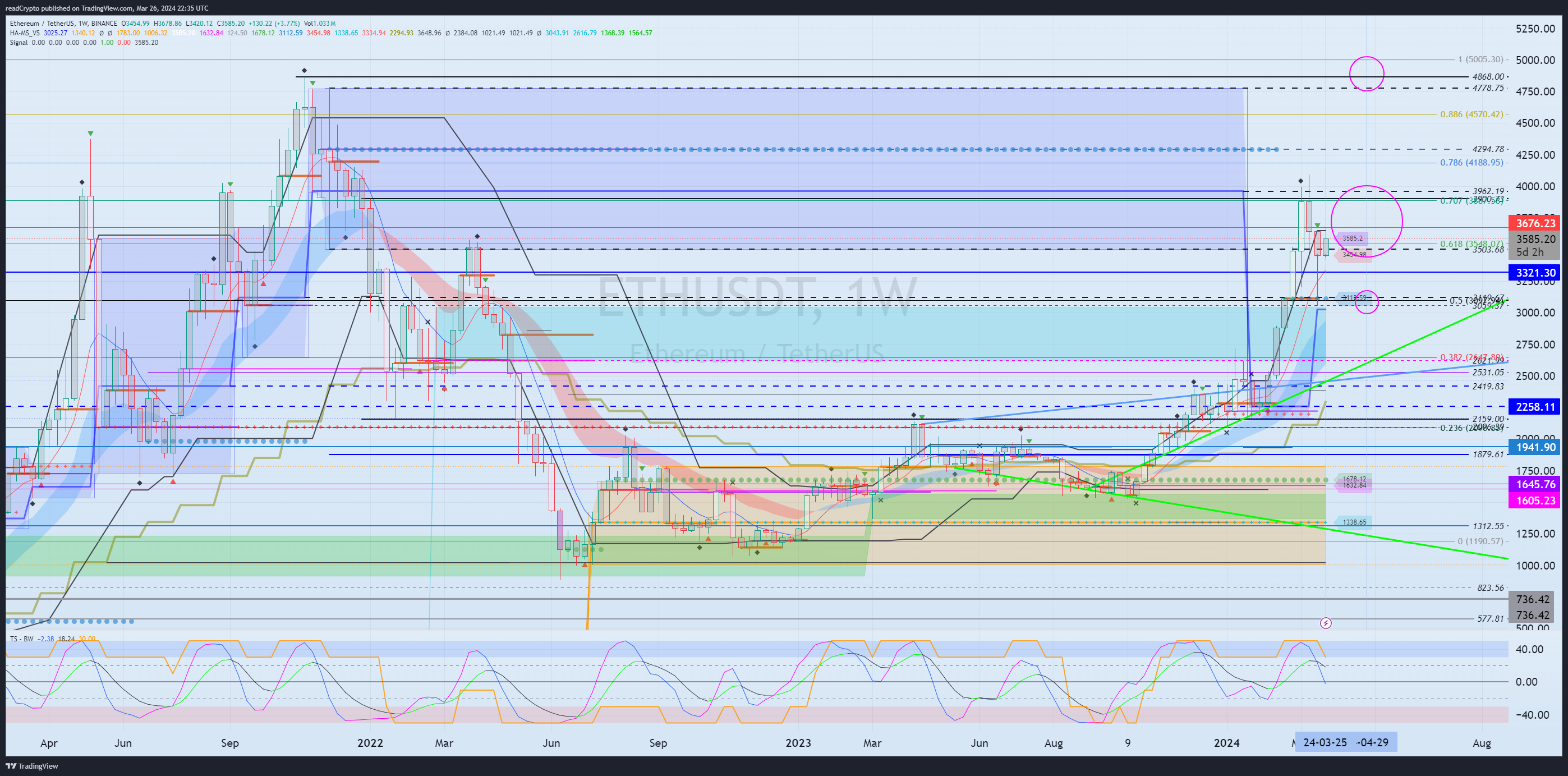Click the red 3676.23 price label
The image size is (1568, 776).
pos(1535,223)
